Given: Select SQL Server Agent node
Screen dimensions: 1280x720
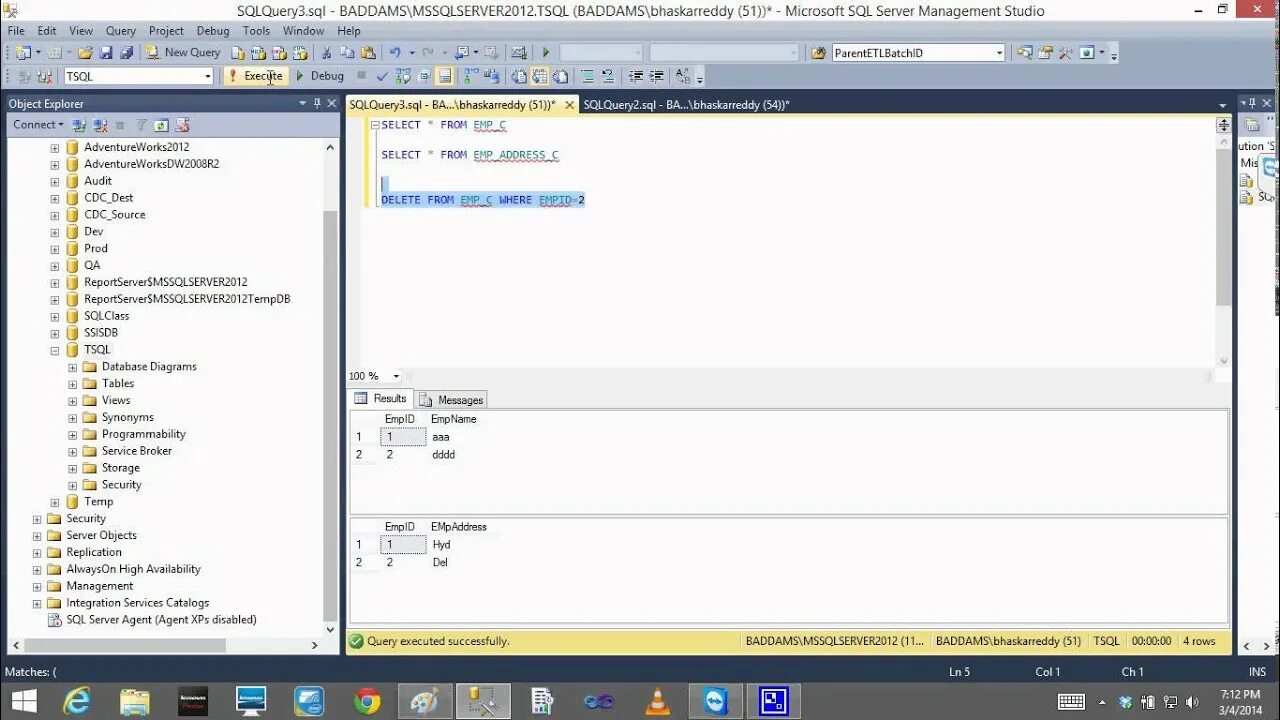Looking at the screenshot, I should coord(161,620).
